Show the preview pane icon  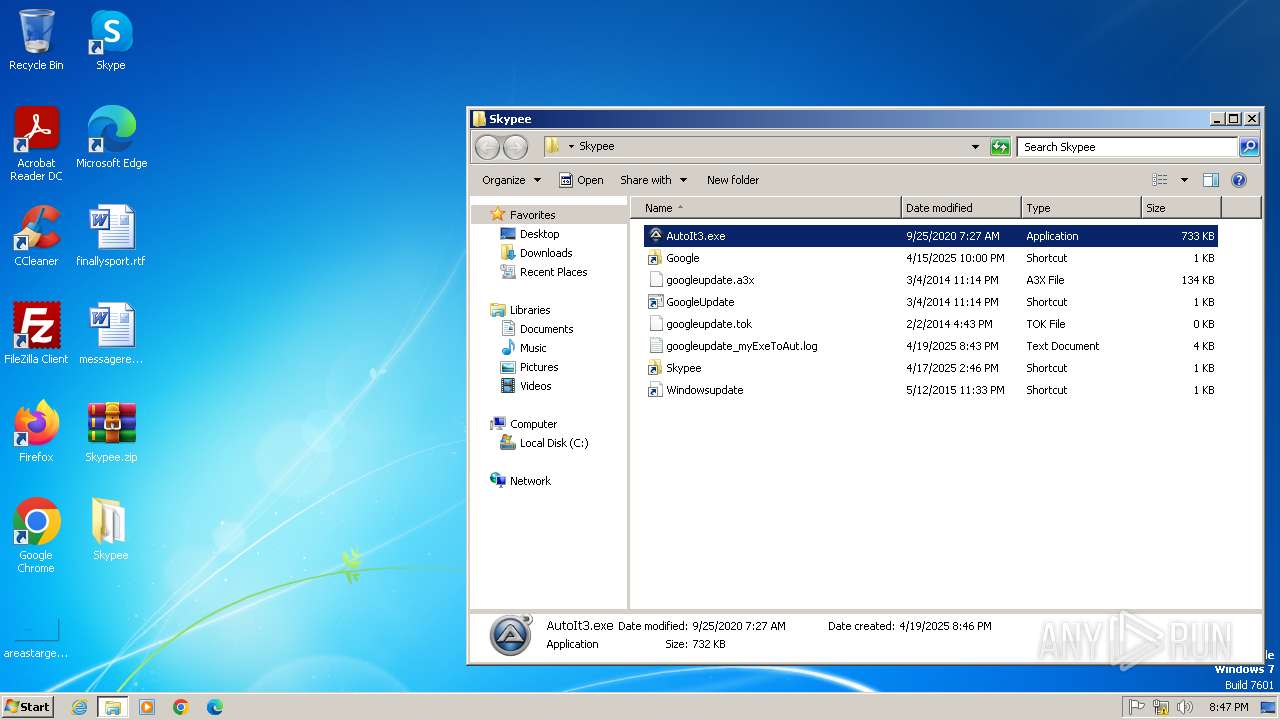pos(1211,180)
